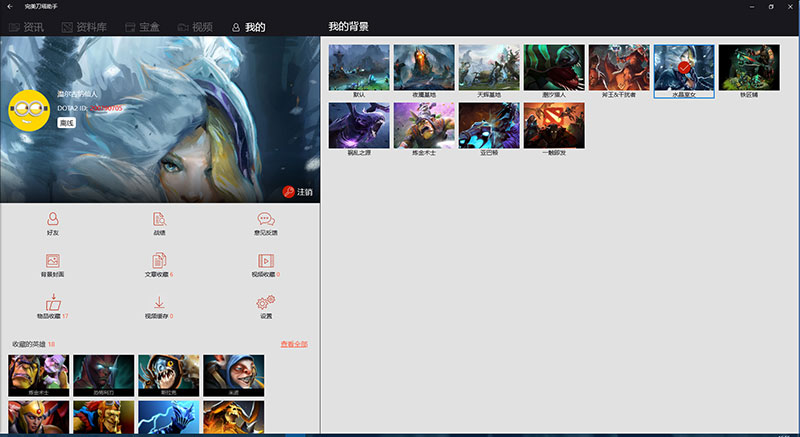This screenshot has height=437, width=800.
Task: Open the 好友 friends icon
Action: click(53, 219)
